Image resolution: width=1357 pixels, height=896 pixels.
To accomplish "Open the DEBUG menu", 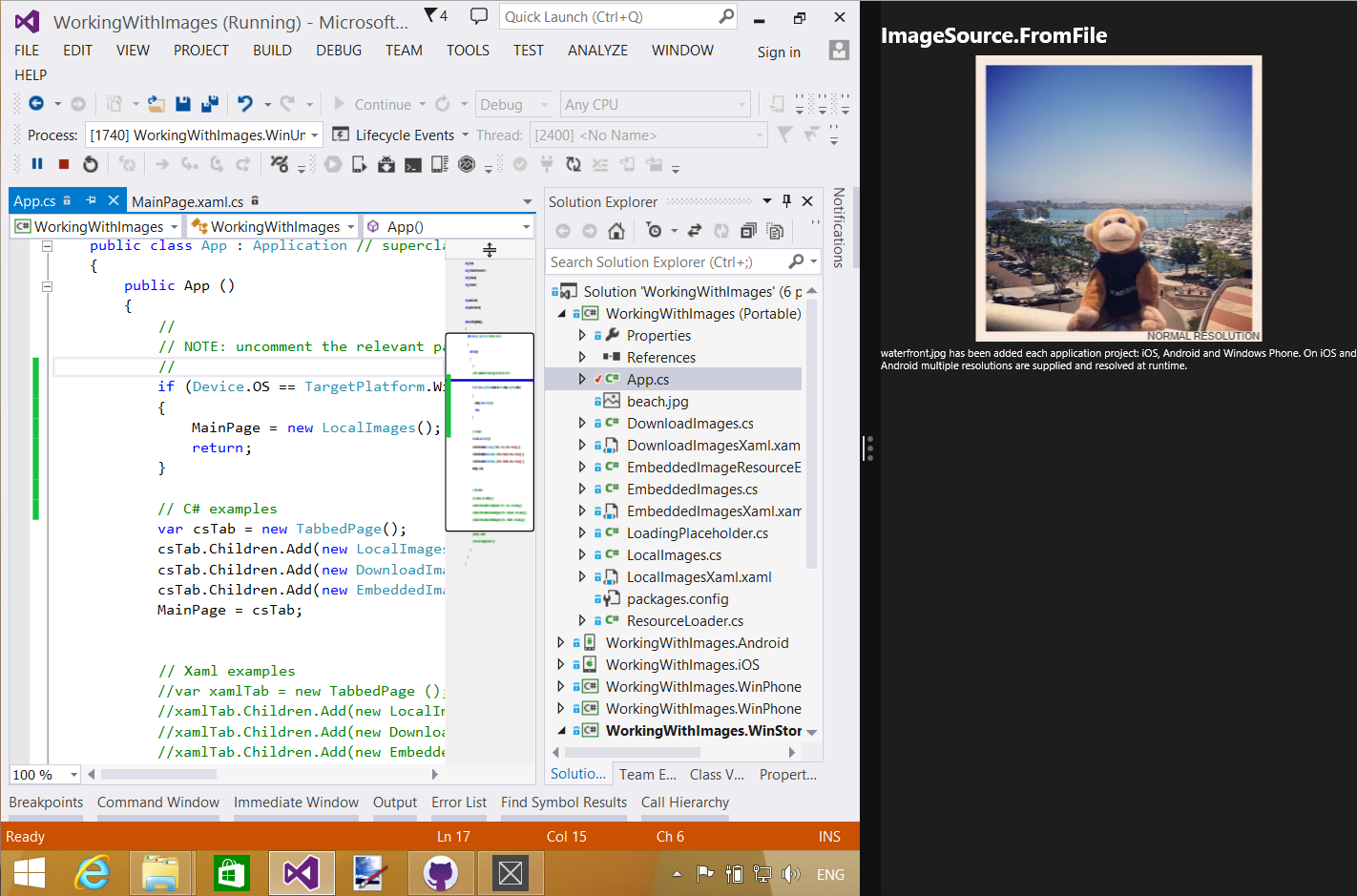I will [339, 51].
